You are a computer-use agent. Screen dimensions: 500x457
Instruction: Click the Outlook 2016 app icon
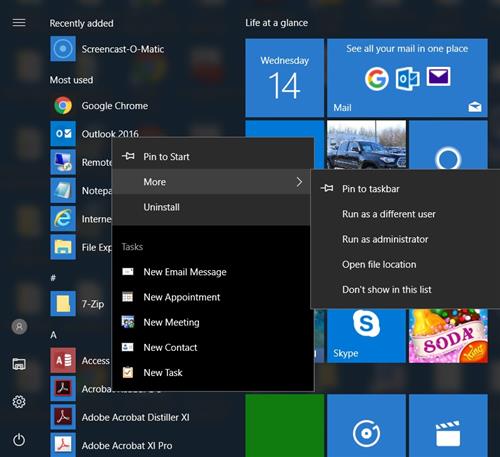point(63,134)
